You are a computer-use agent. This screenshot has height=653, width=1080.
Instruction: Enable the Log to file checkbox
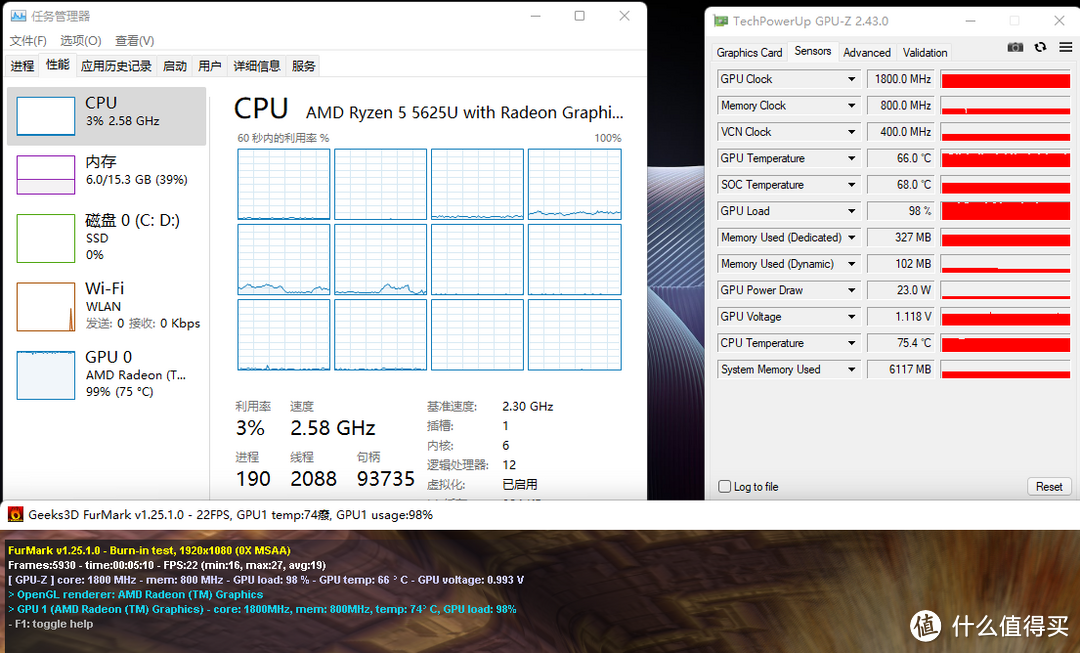pos(725,486)
